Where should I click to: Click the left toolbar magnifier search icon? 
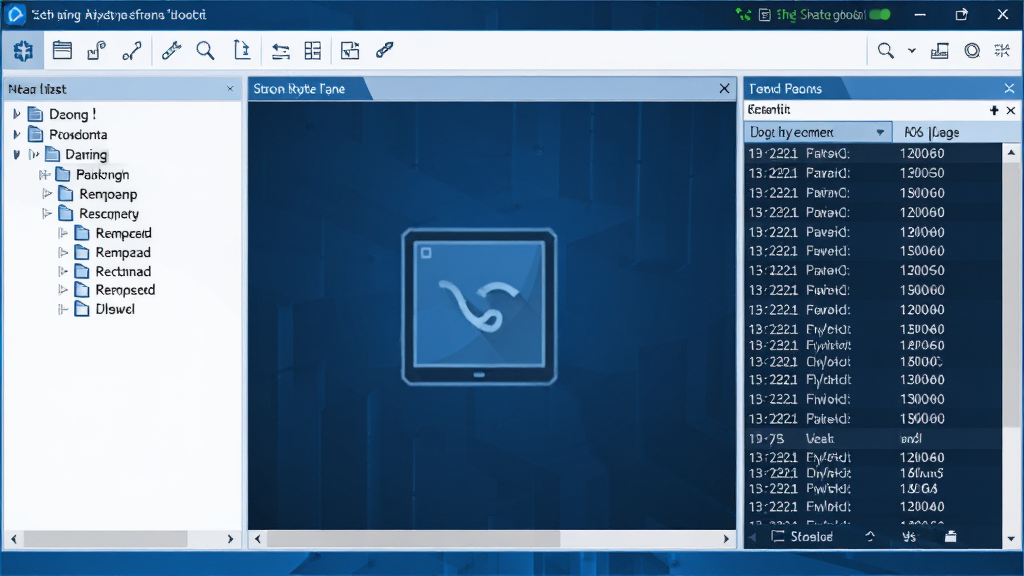click(x=206, y=50)
